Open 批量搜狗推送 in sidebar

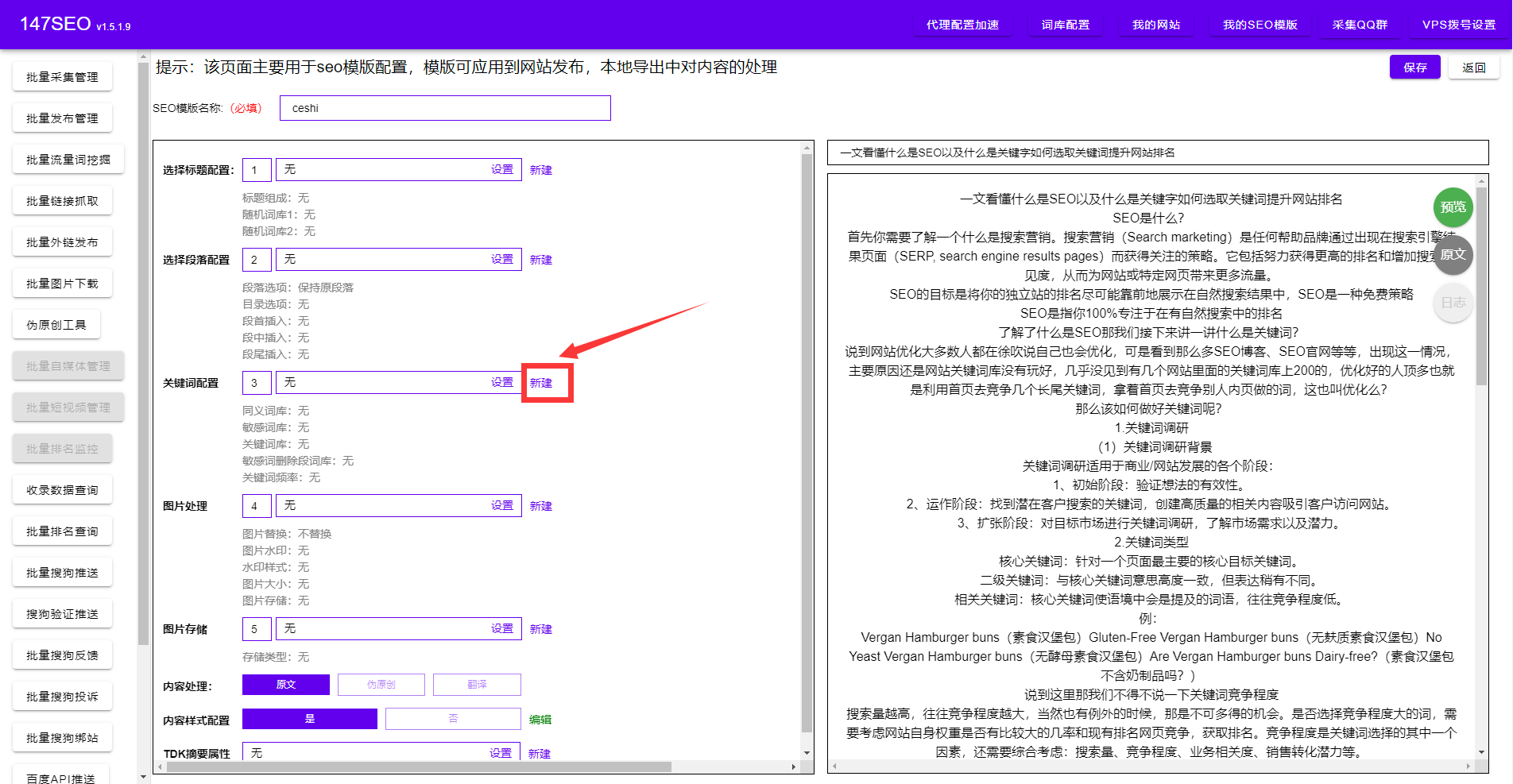click(x=62, y=573)
